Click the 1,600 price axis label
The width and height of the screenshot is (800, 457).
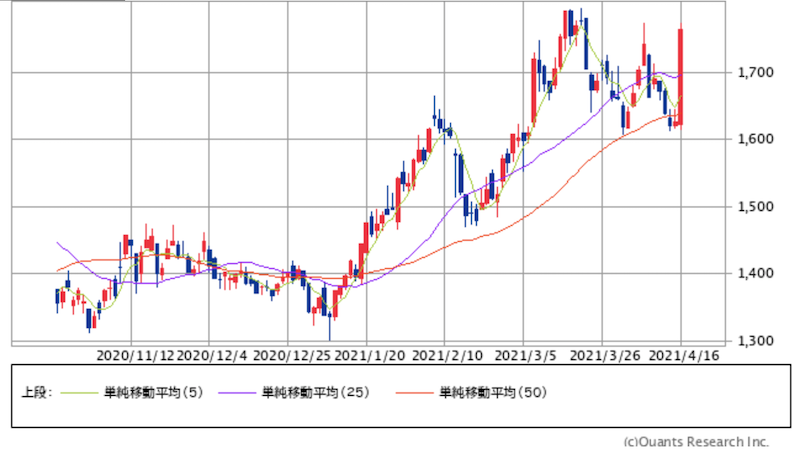coord(756,139)
